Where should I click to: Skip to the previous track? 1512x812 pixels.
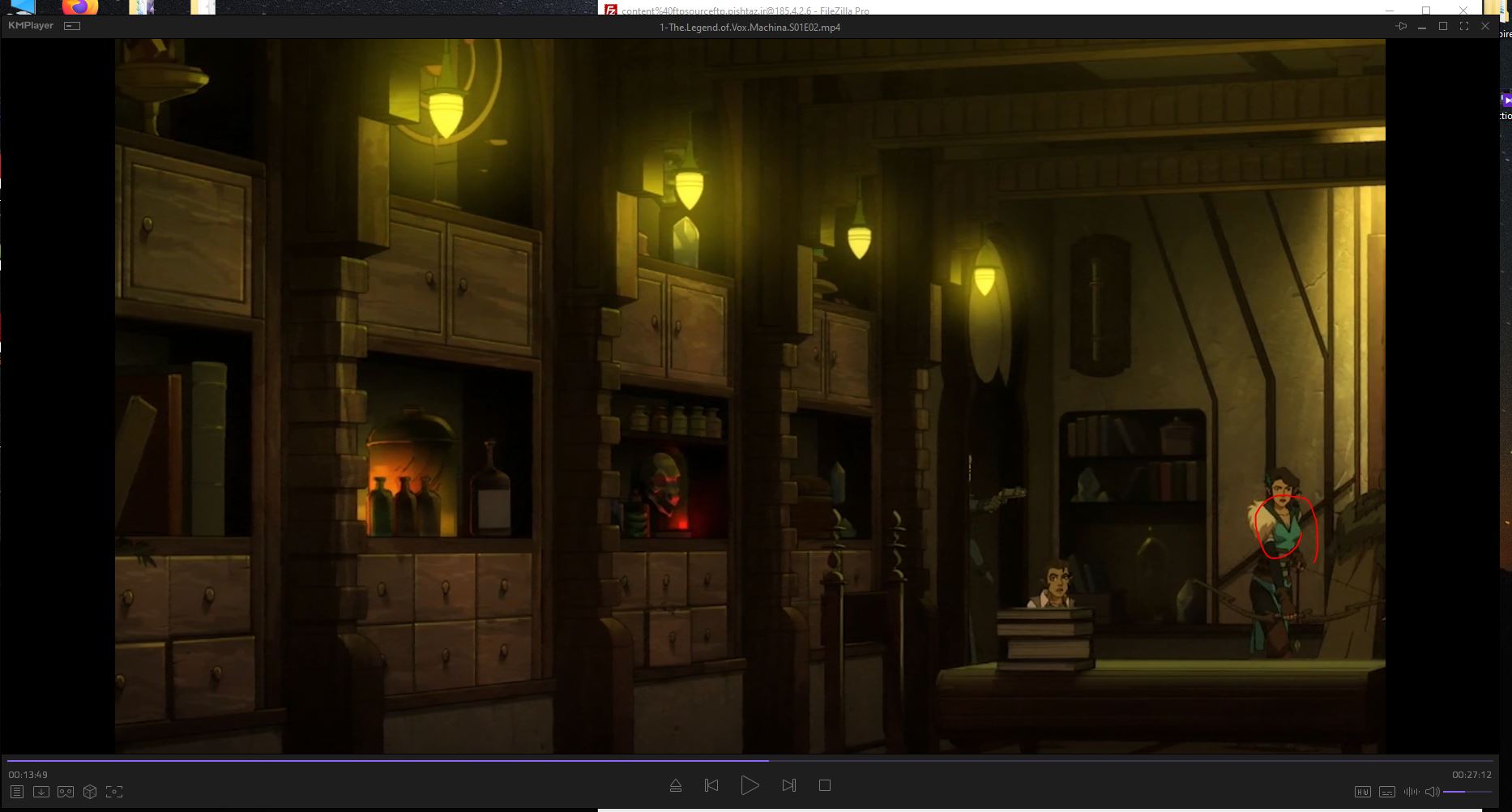pos(711,785)
